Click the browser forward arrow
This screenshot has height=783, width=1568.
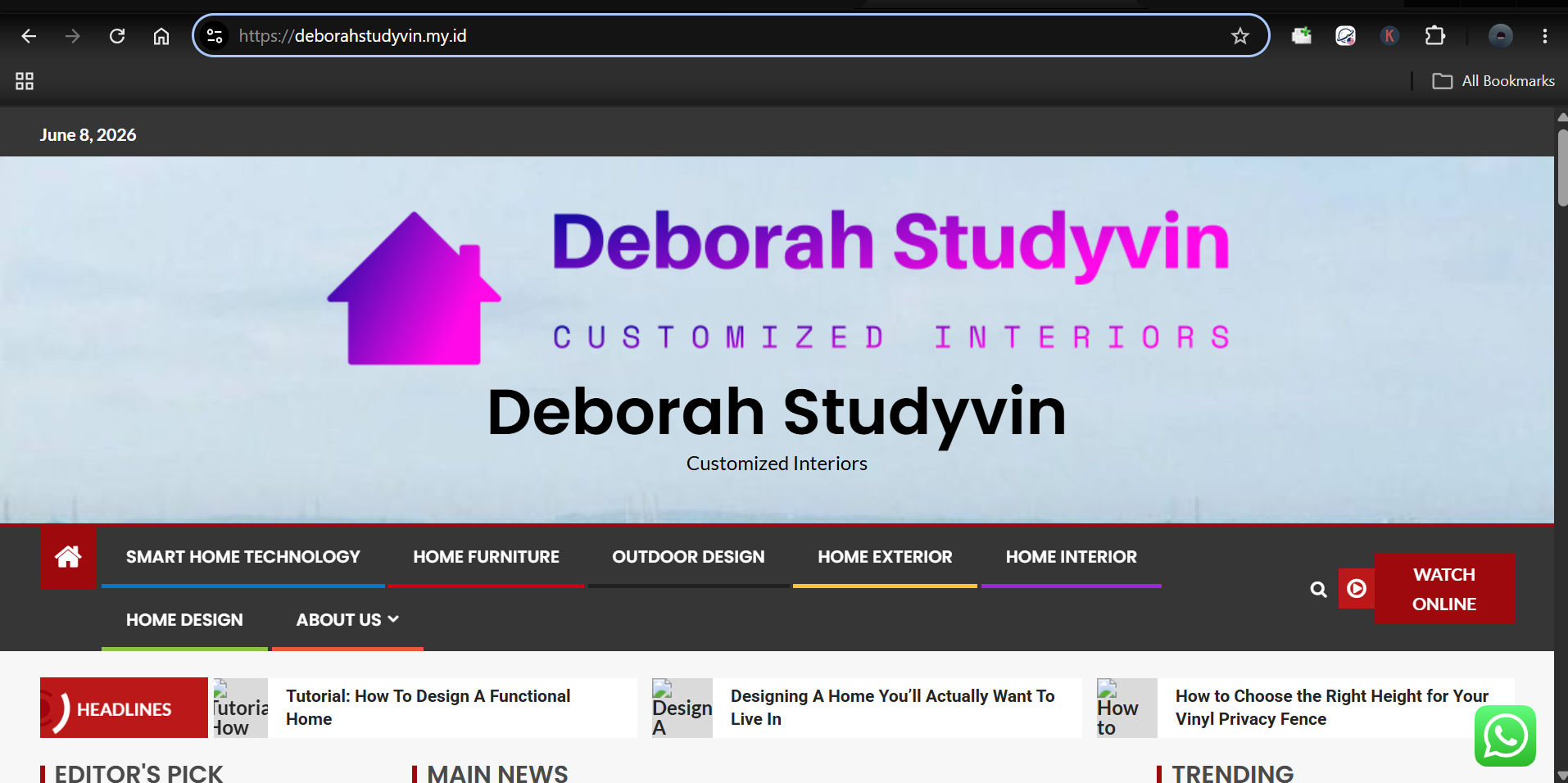click(x=73, y=36)
